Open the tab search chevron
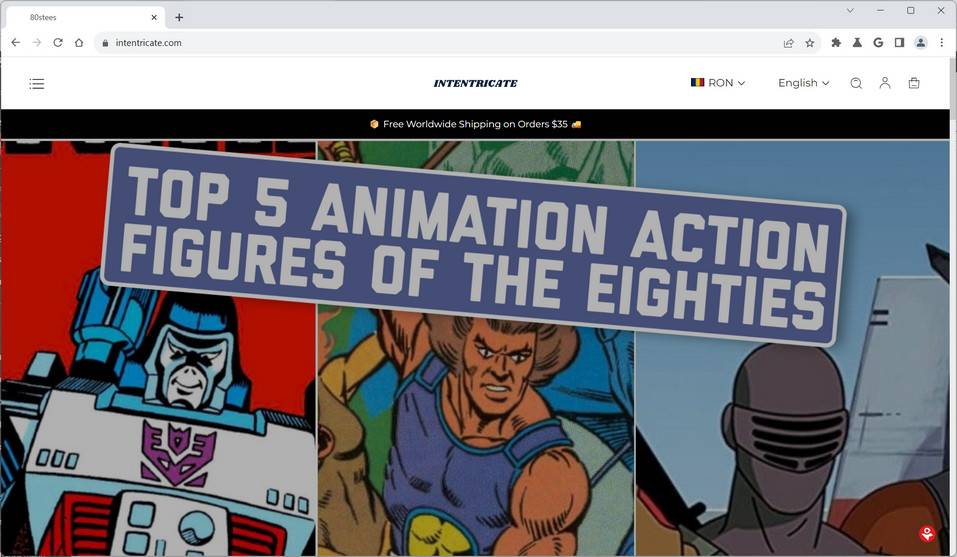 pos(850,10)
